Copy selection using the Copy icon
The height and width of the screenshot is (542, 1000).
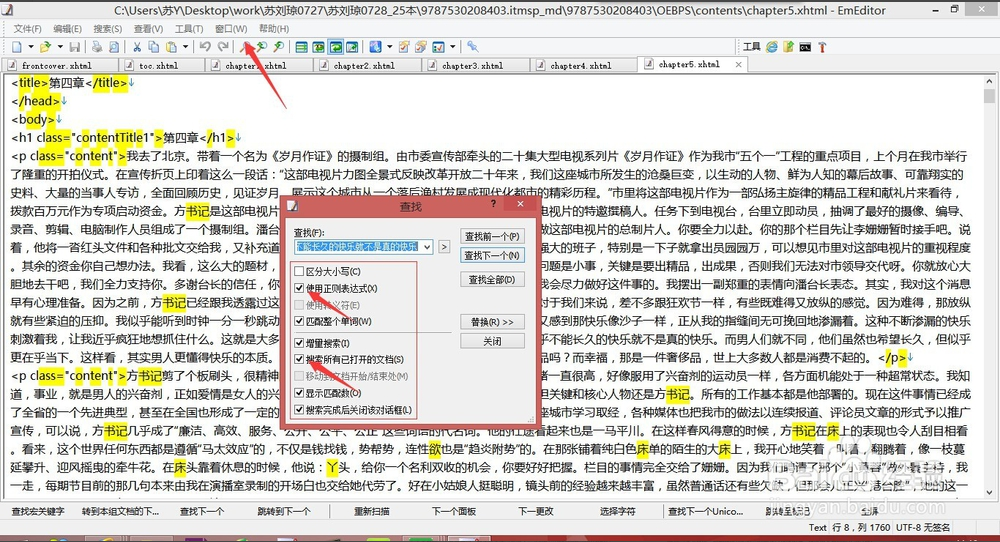[154, 47]
